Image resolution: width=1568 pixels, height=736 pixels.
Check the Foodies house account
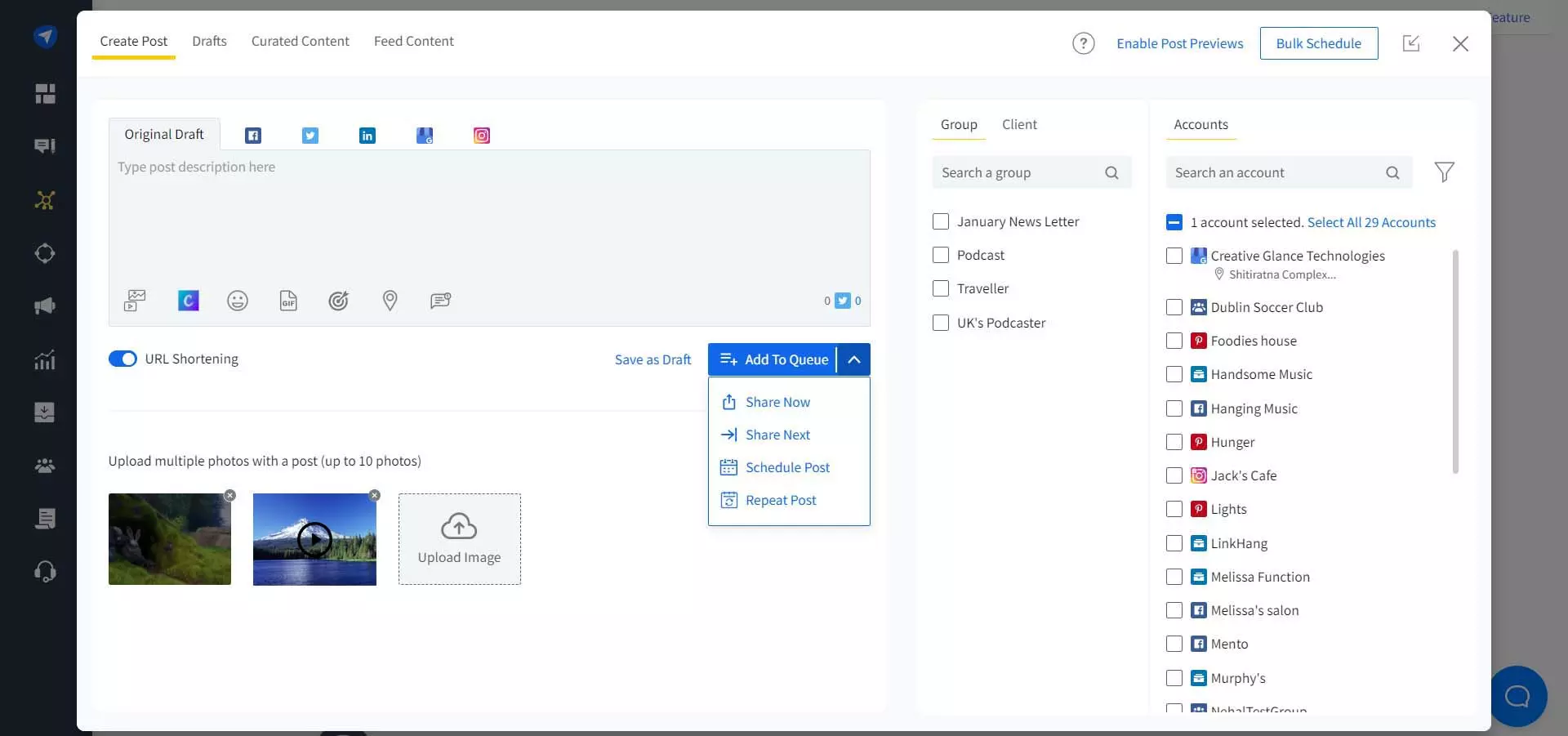1174,341
